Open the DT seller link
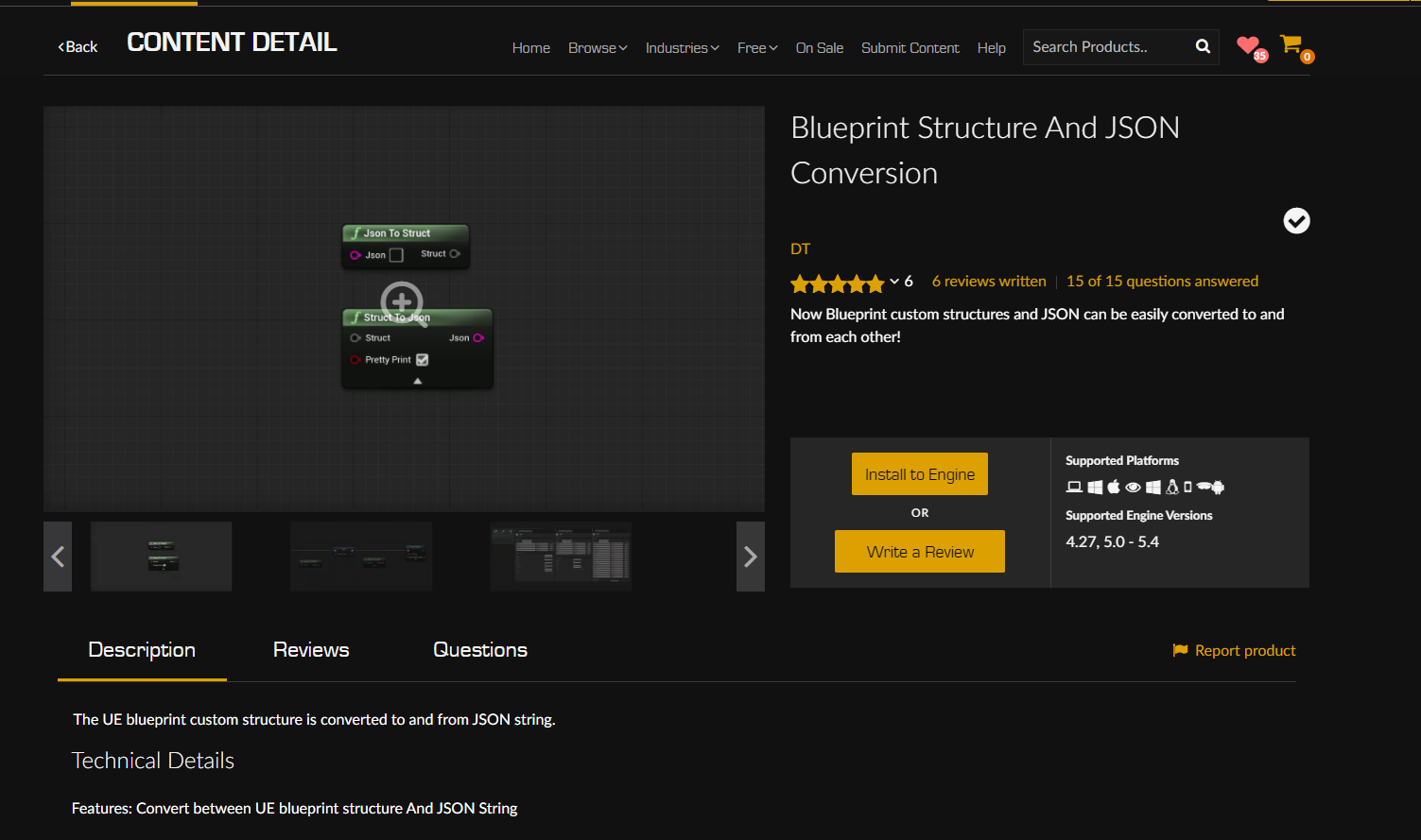1421x840 pixels. [x=800, y=249]
